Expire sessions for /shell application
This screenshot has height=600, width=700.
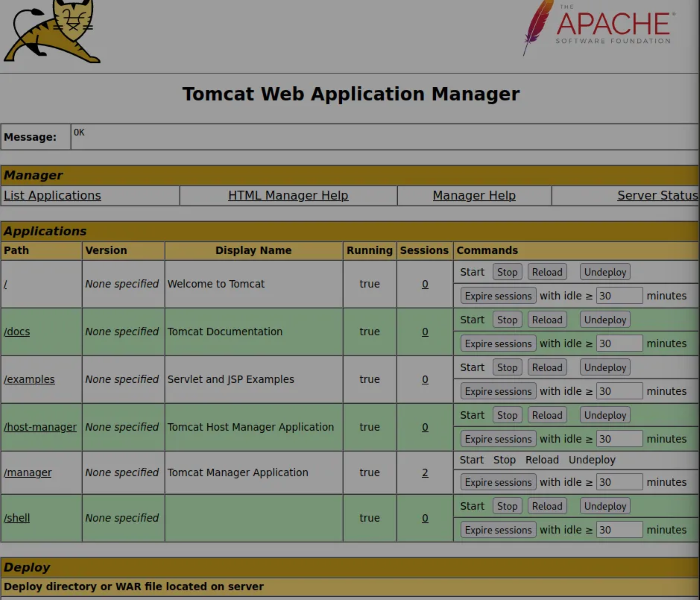tap(498, 530)
